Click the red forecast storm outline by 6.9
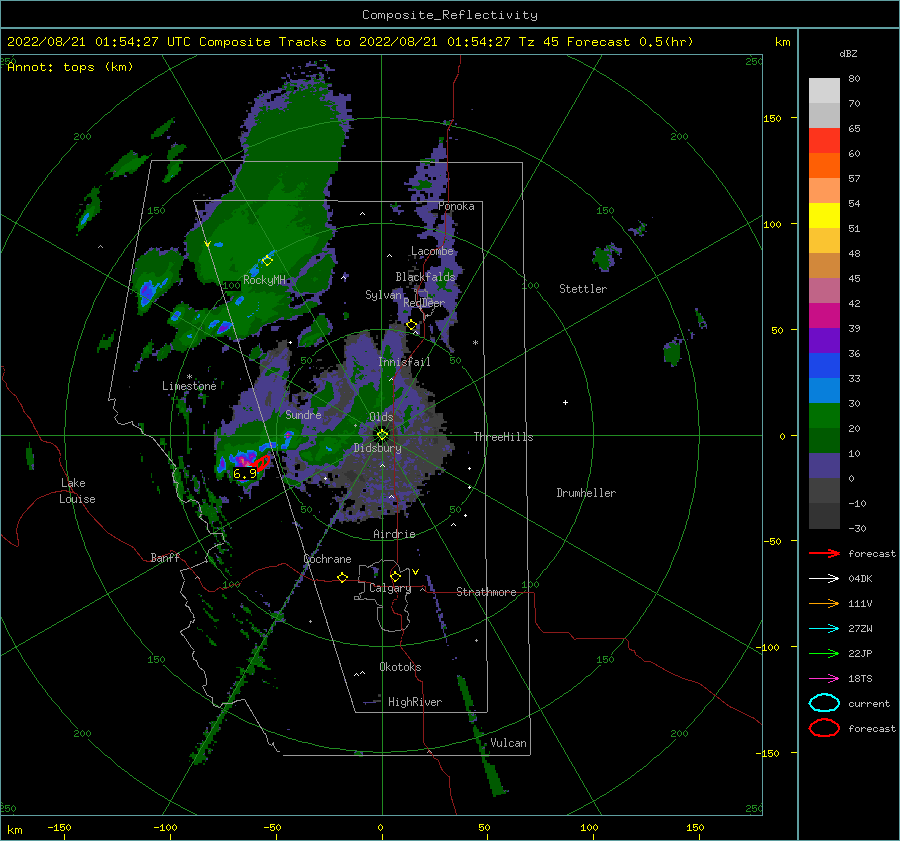900x841 pixels. coord(261,463)
